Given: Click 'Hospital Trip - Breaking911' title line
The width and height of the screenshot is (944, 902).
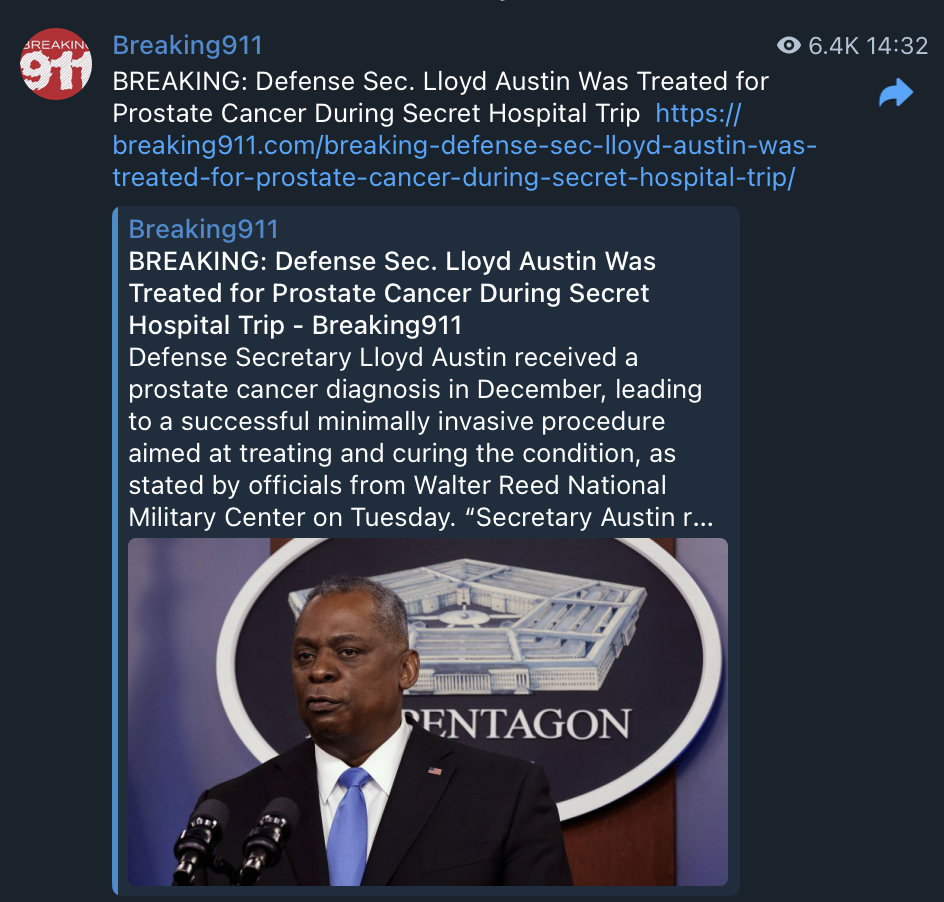Looking at the screenshot, I should click(x=295, y=325).
